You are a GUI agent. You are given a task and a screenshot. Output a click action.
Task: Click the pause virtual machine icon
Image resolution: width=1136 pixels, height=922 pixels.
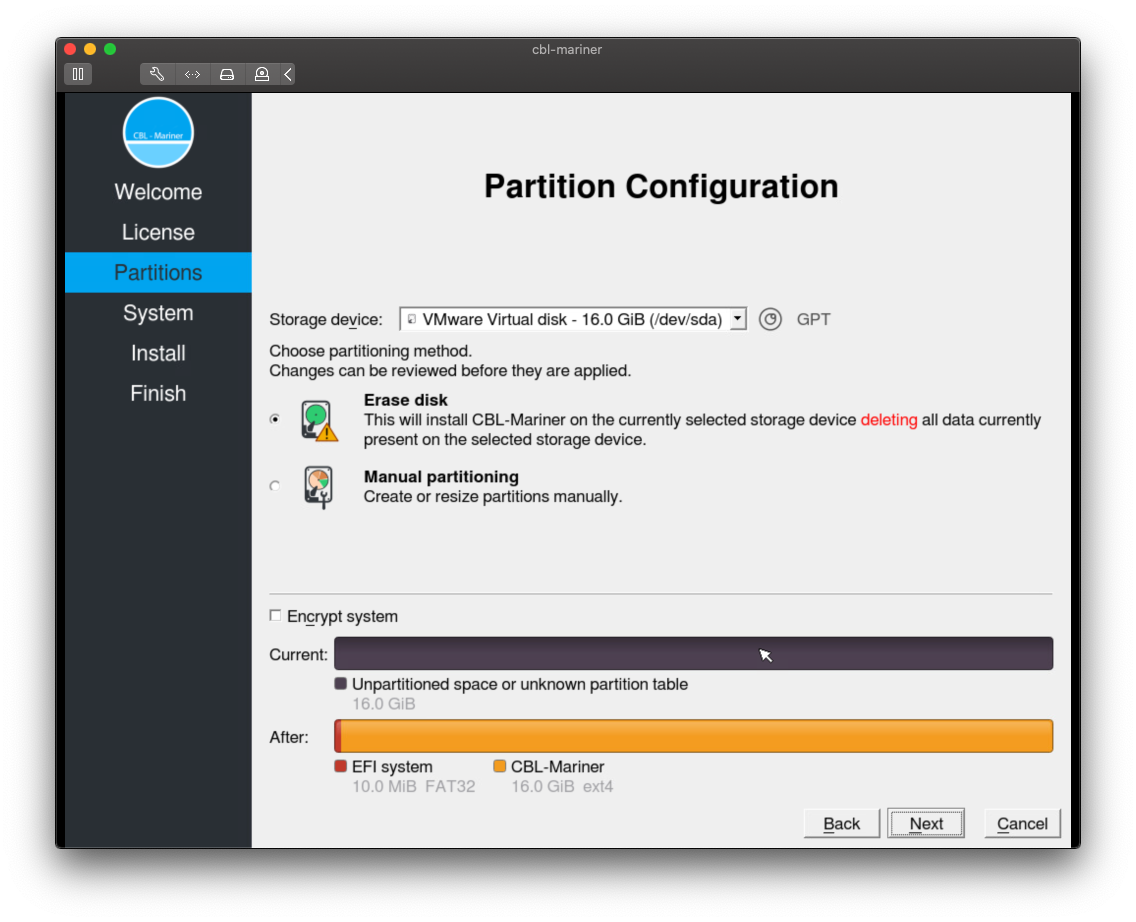click(x=78, y=74)
